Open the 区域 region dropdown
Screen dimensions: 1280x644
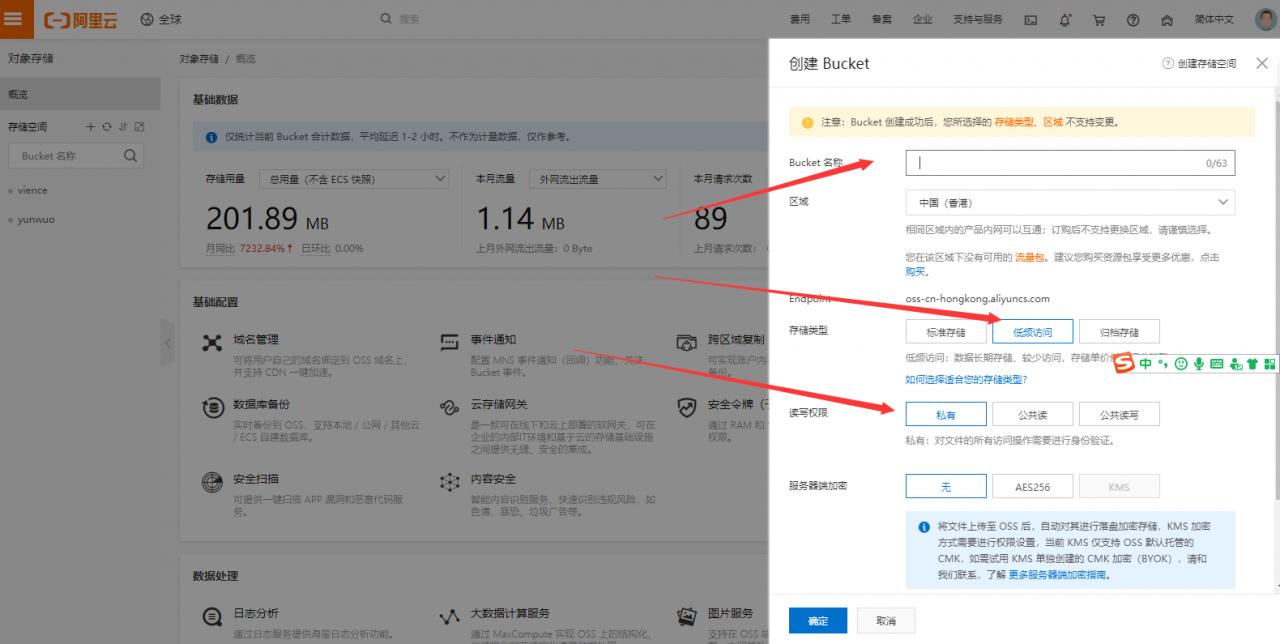pos(1069,202)
